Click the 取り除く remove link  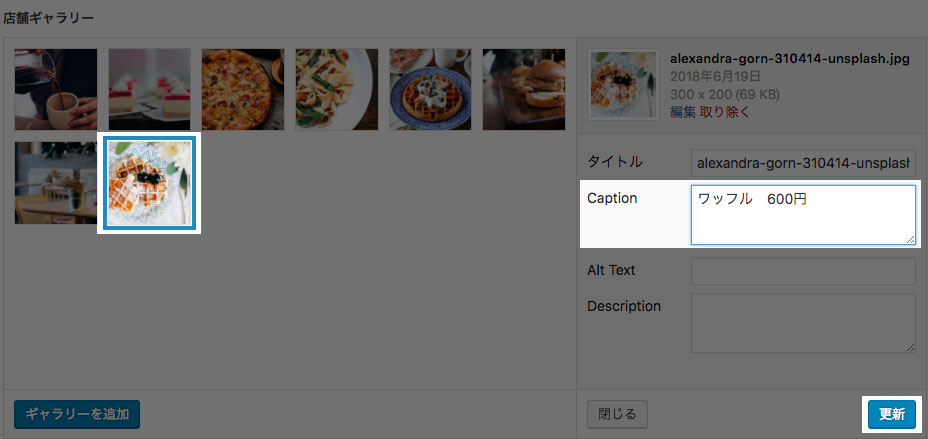point(724,112)
